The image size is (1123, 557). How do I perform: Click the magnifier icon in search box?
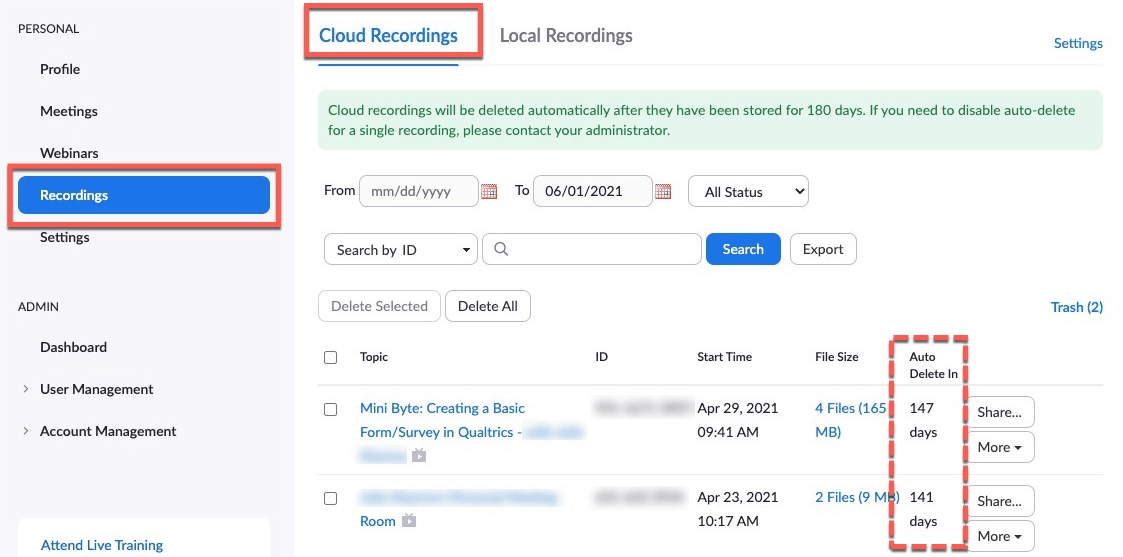click(501, 249)
